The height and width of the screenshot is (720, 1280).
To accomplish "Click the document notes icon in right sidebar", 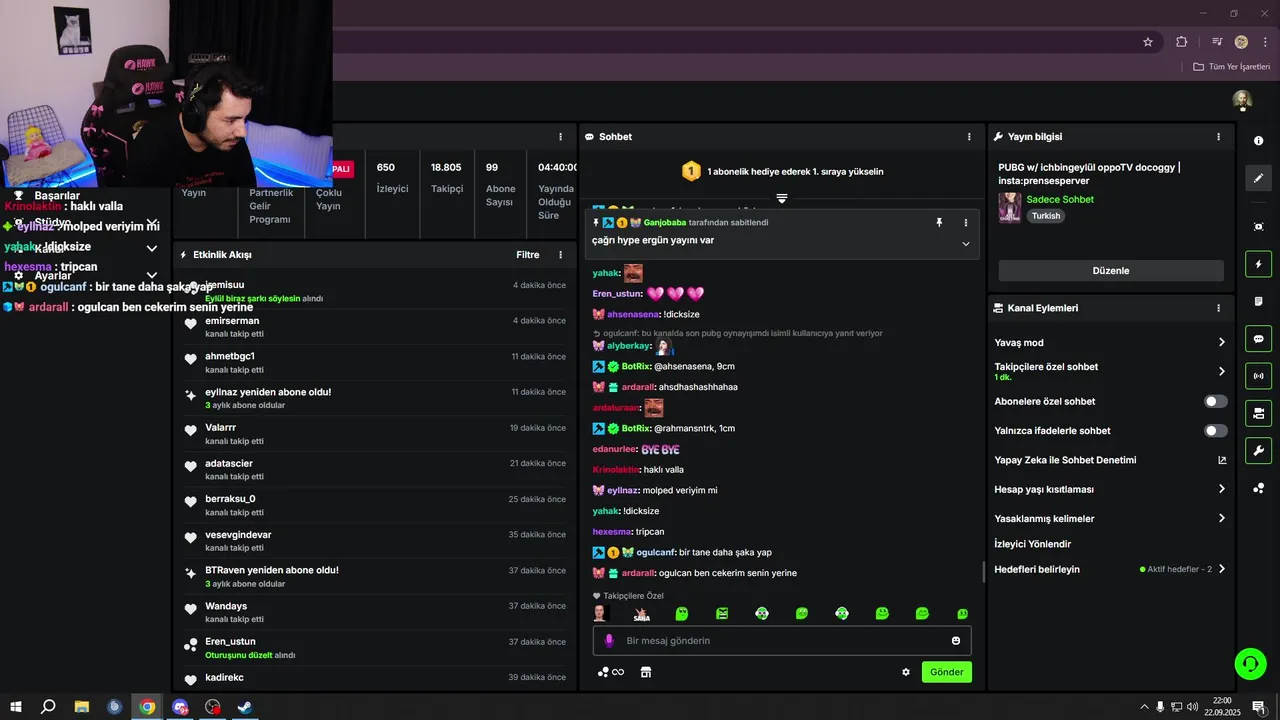I will [1258, 301].
